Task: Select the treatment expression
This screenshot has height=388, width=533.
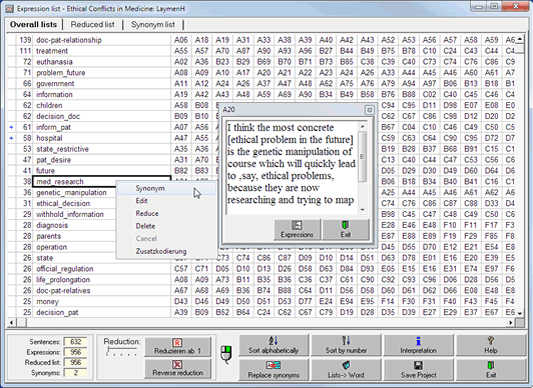Action: [x=102, y=51]
